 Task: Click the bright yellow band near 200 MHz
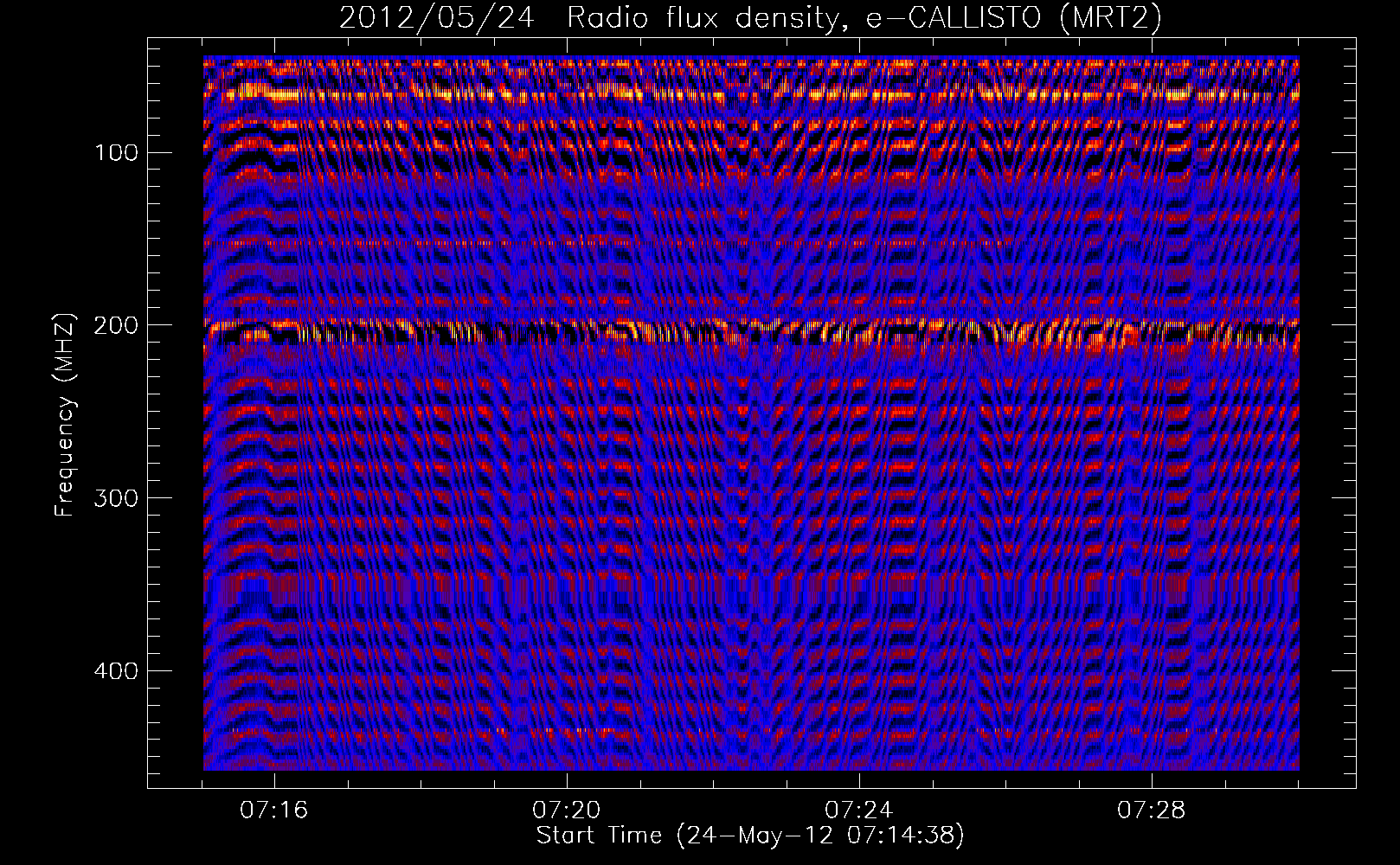[751, 332]
